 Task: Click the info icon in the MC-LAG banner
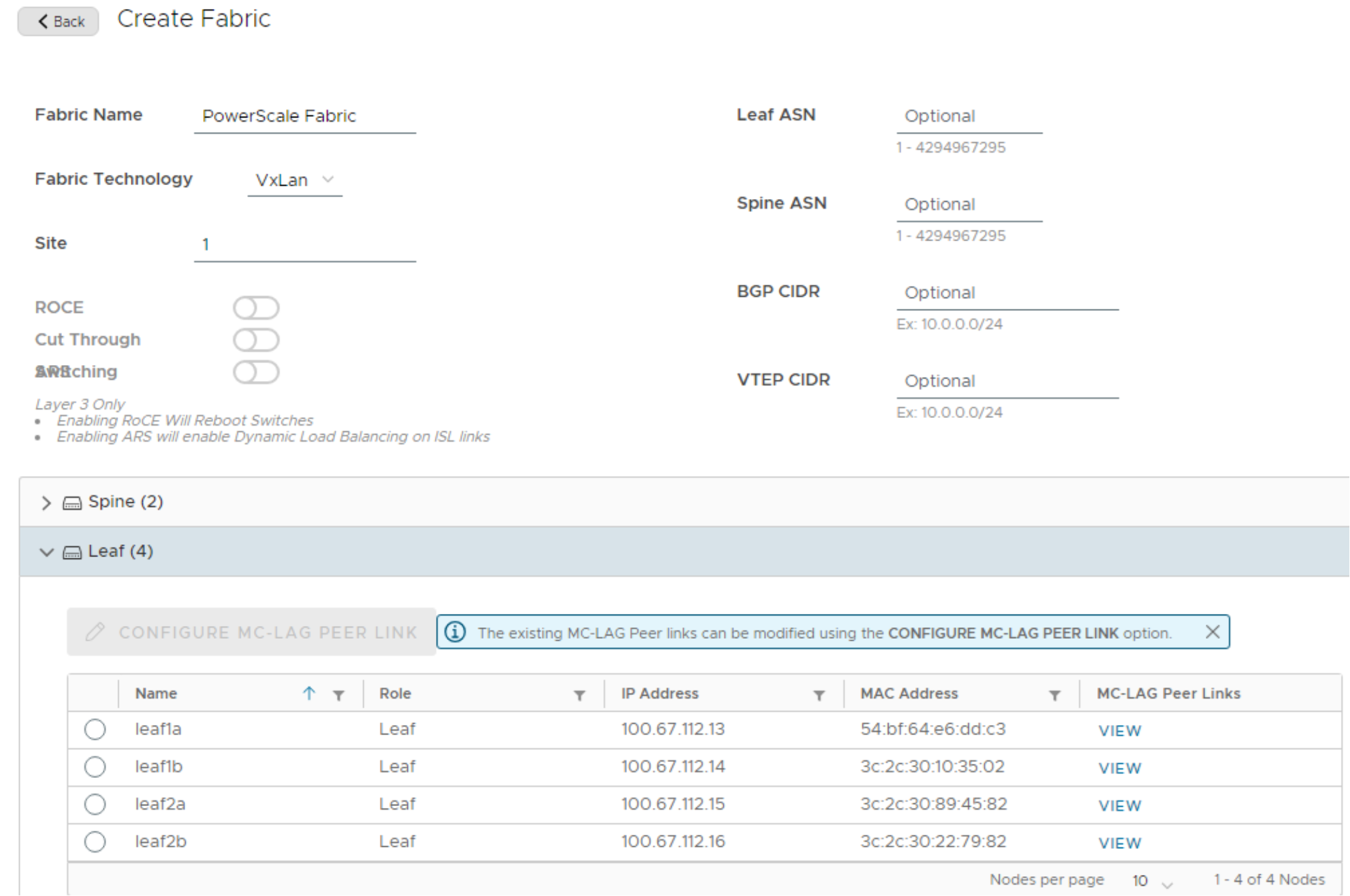[x=455, y=632]
